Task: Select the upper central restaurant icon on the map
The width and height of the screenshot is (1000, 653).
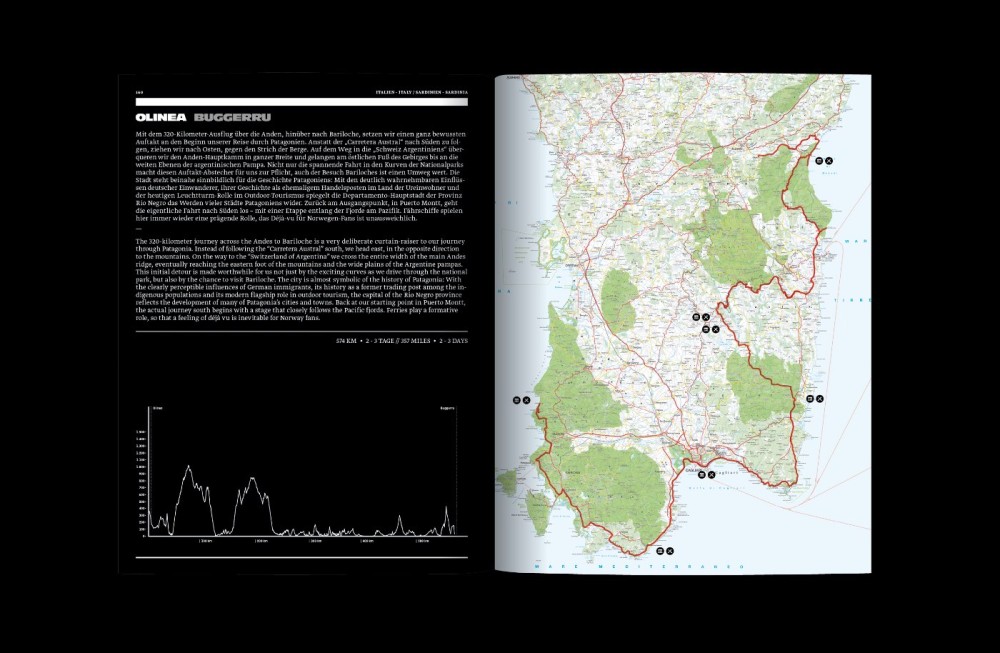Action: (706, 317)
